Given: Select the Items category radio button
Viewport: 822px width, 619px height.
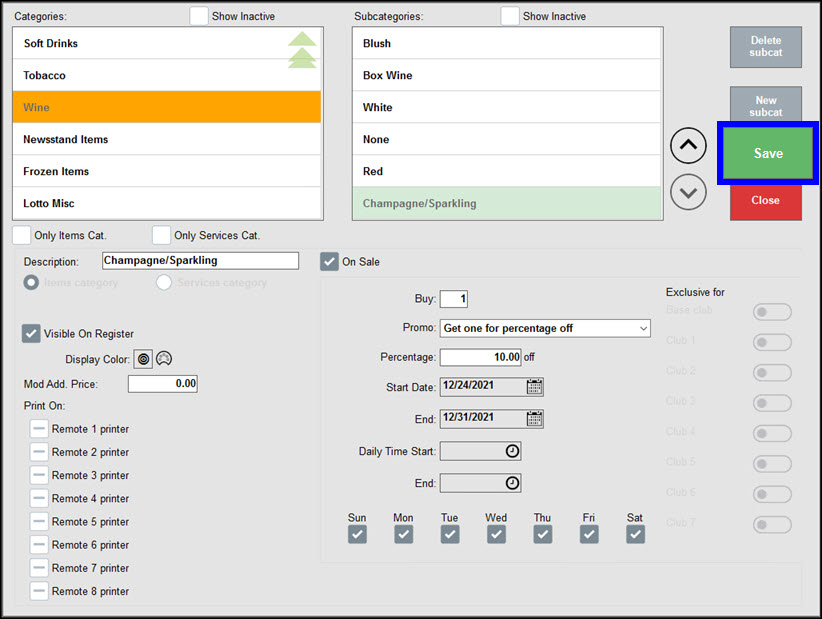Looking at the screenshot, I should tap(31, 283).
